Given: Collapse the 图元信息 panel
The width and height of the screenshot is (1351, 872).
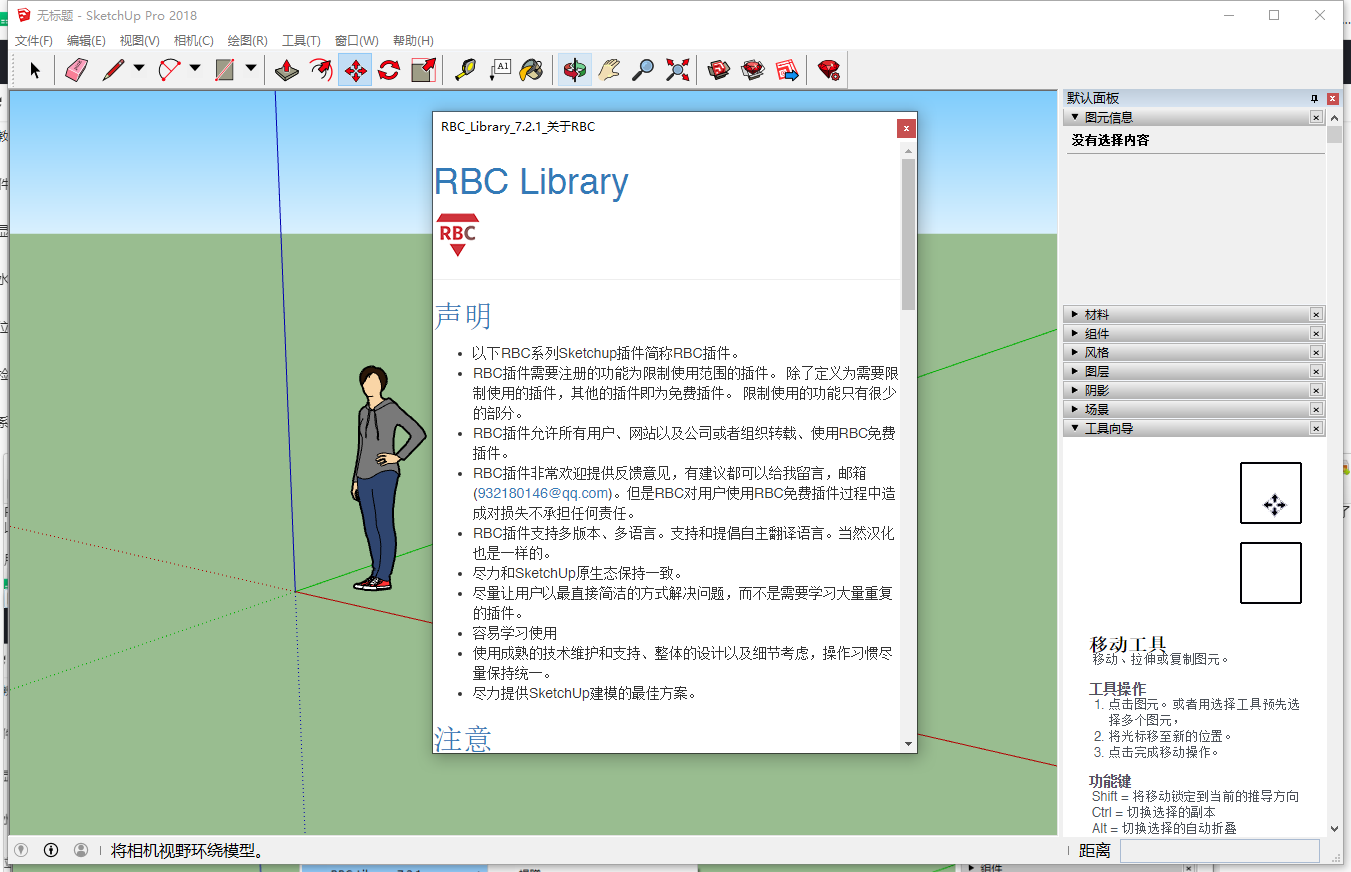Looking at the screenshot, I should (x=1074, y=117).
